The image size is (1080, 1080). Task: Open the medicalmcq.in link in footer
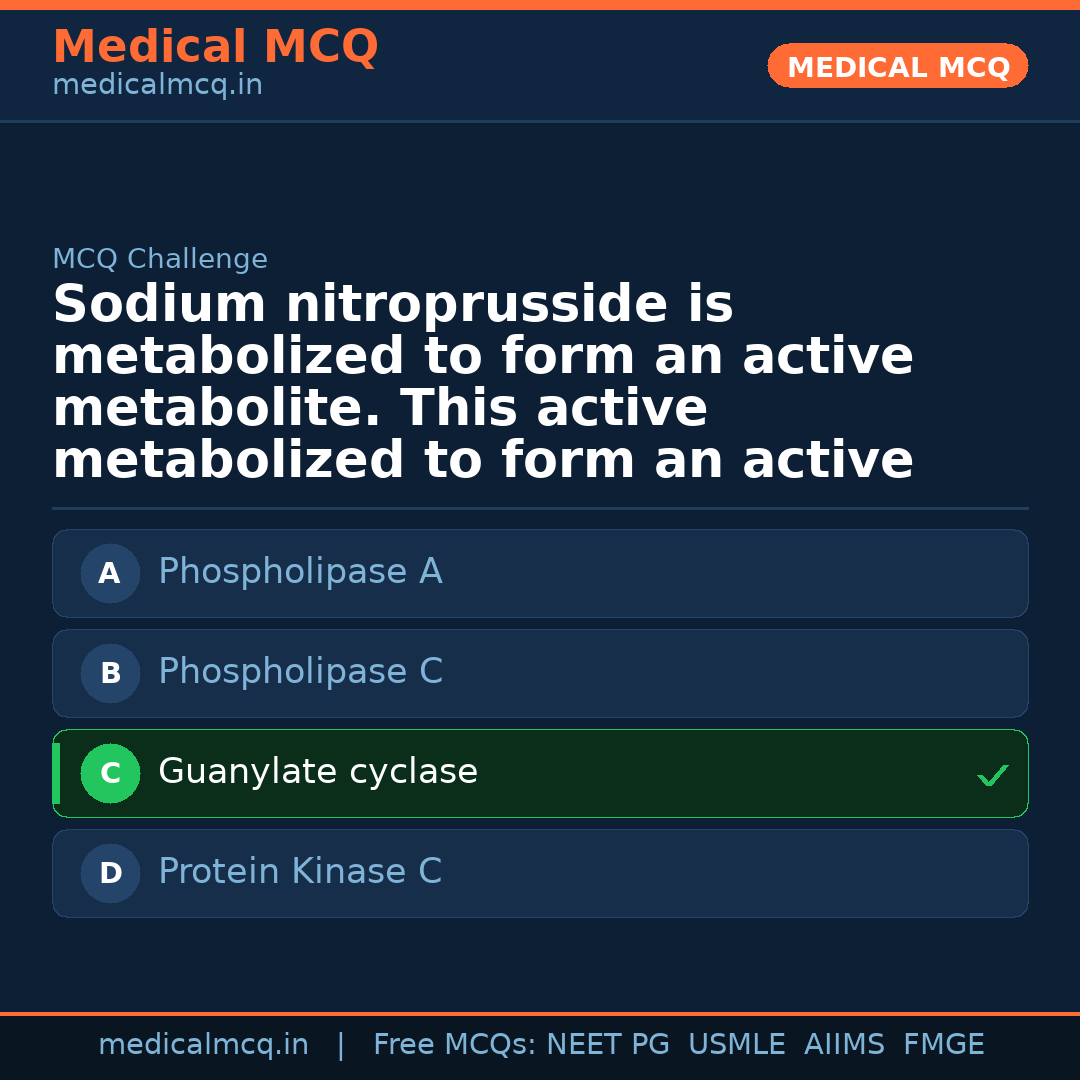(x=203, y=1045)
